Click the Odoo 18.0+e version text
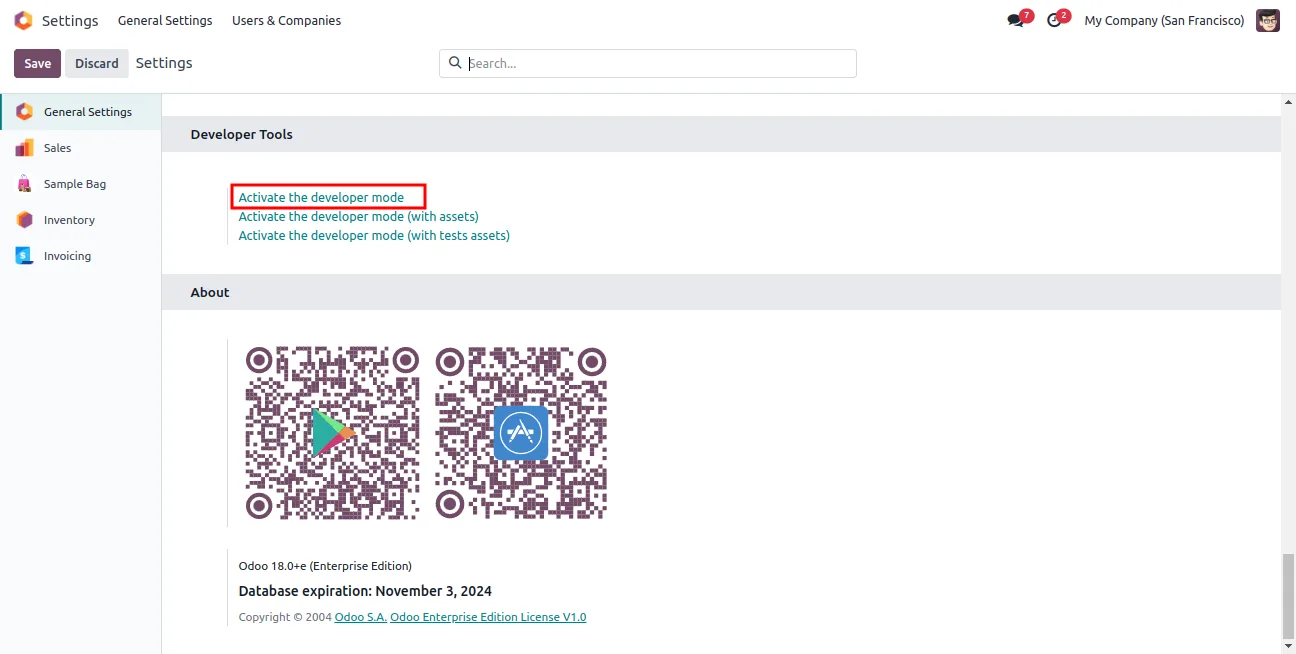Screen dimensions: 1296x654 tap(325, 566)
